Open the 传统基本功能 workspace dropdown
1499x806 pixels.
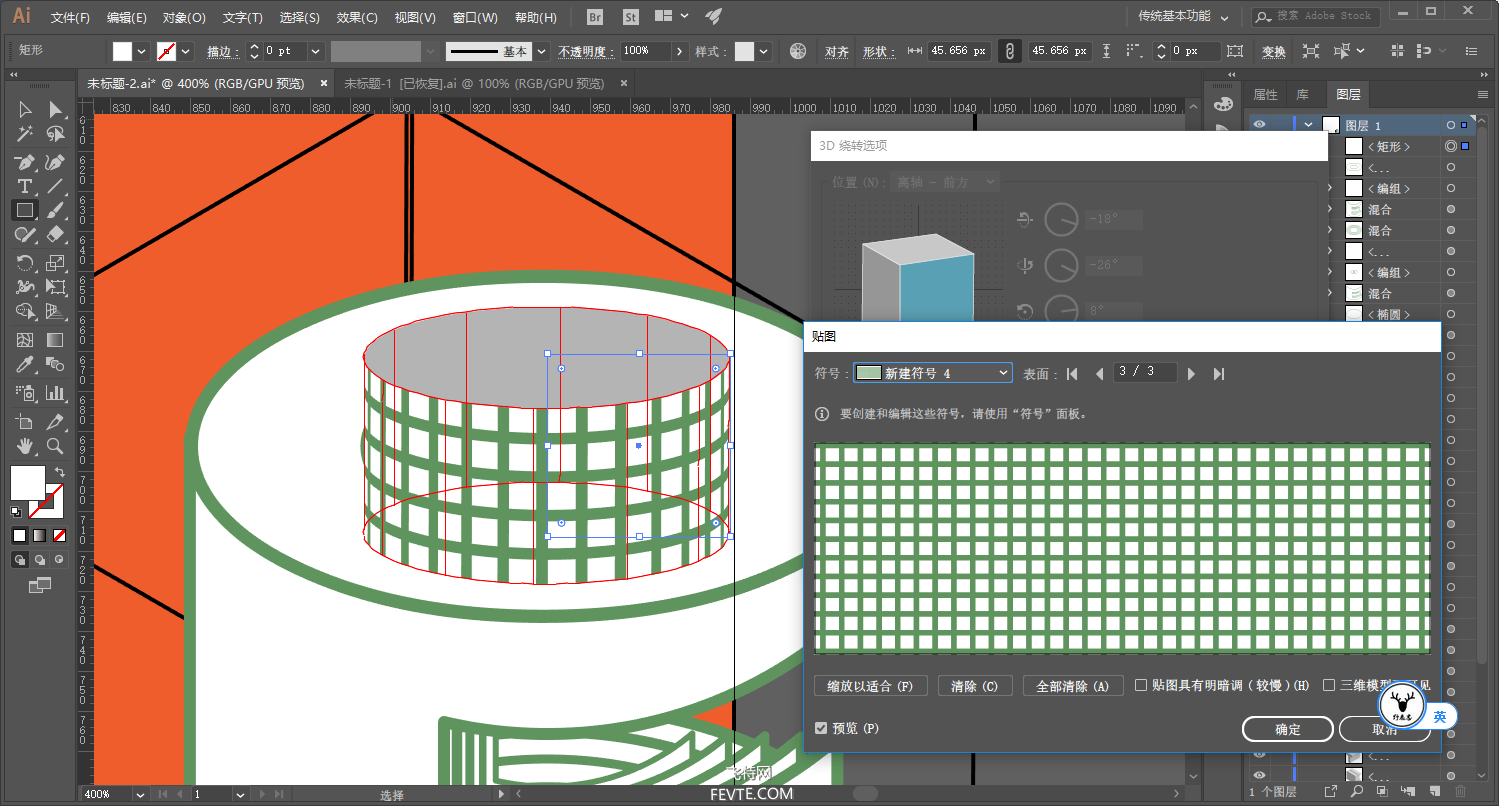[1184, 16]
